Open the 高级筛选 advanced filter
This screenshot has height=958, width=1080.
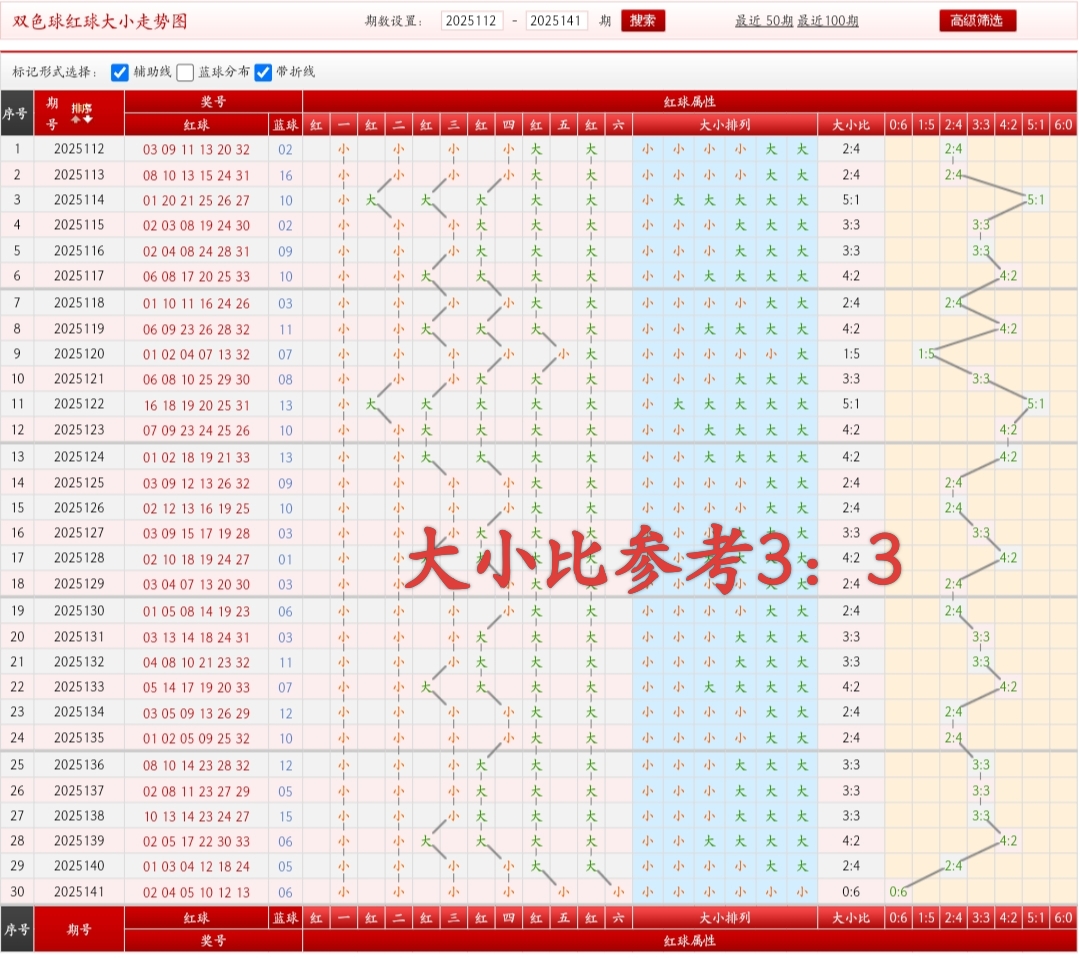[x=976, y=20]
